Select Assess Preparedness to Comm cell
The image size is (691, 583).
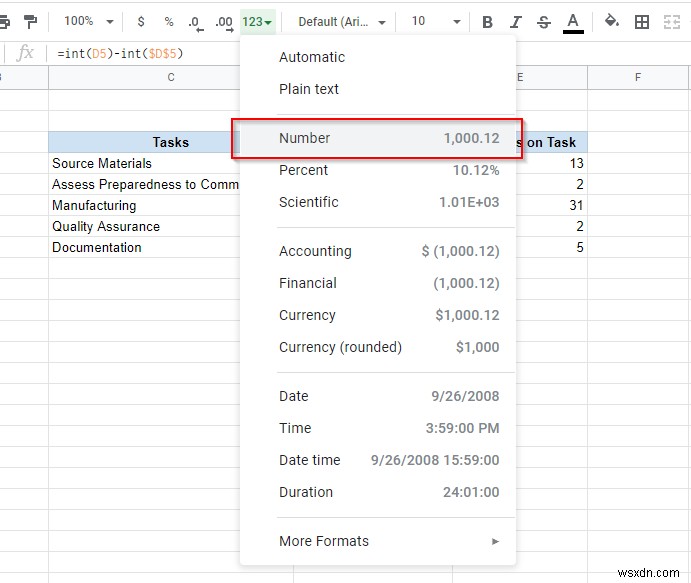pos(145,184)
